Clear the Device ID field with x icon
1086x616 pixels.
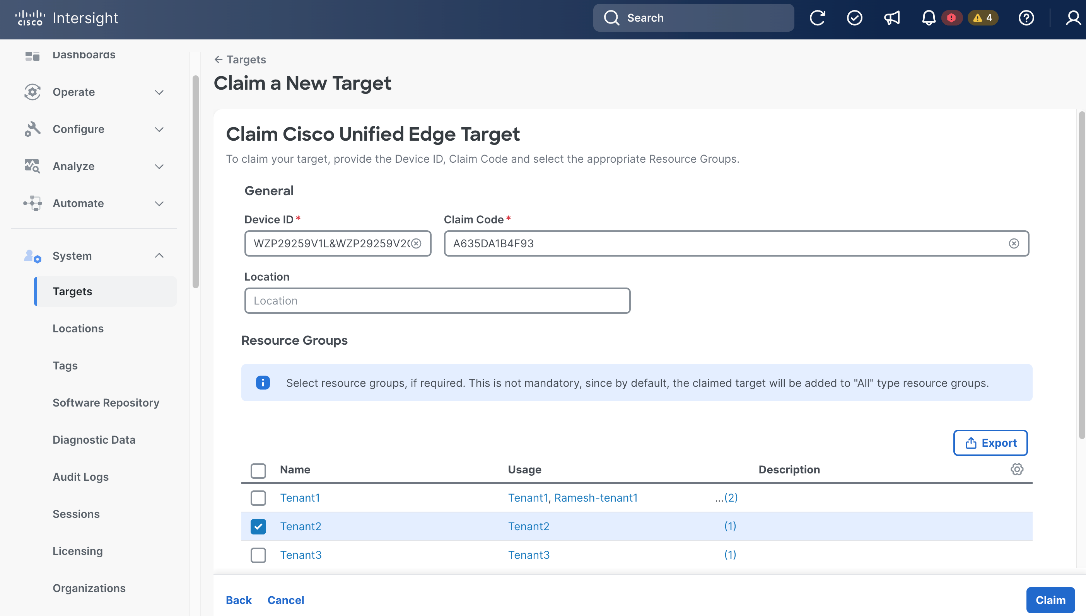tap(416, 243)
